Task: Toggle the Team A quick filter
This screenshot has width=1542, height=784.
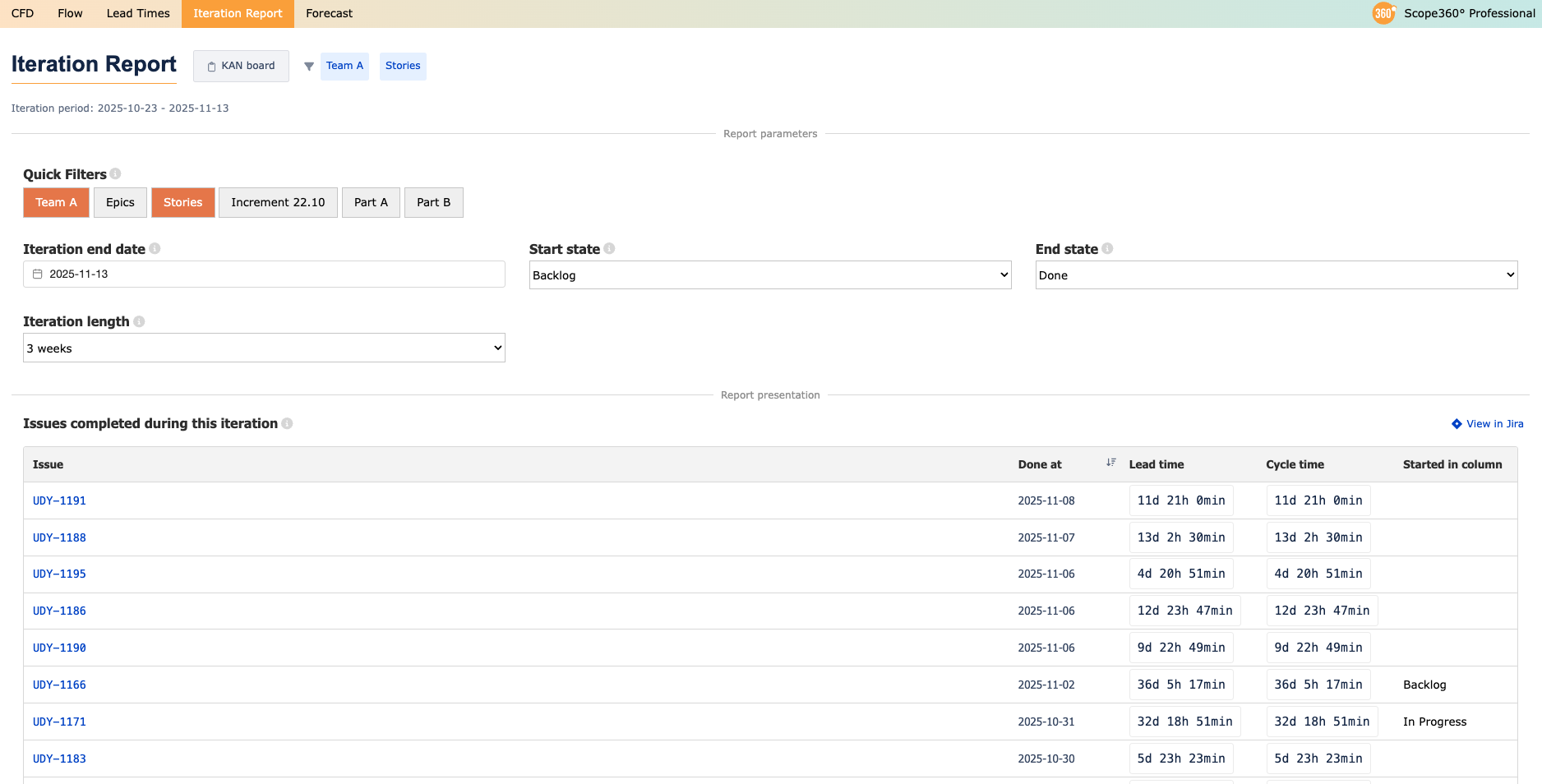Action: click(56, 202)
